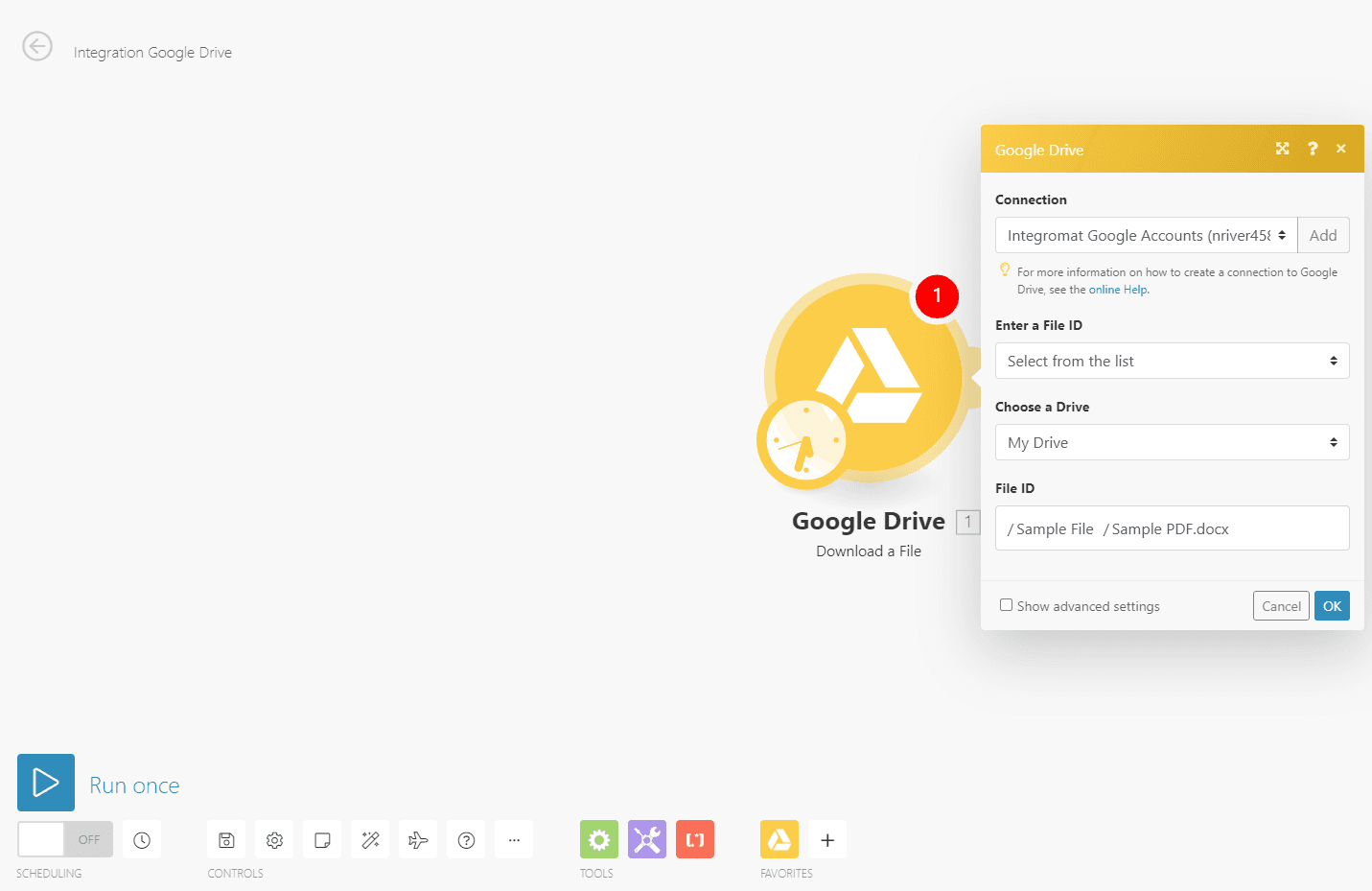Screen dimensions: 1372x891
Task: Select the Google Drive favorites icon
Action: pyautogui.click(x=779, y=840)
